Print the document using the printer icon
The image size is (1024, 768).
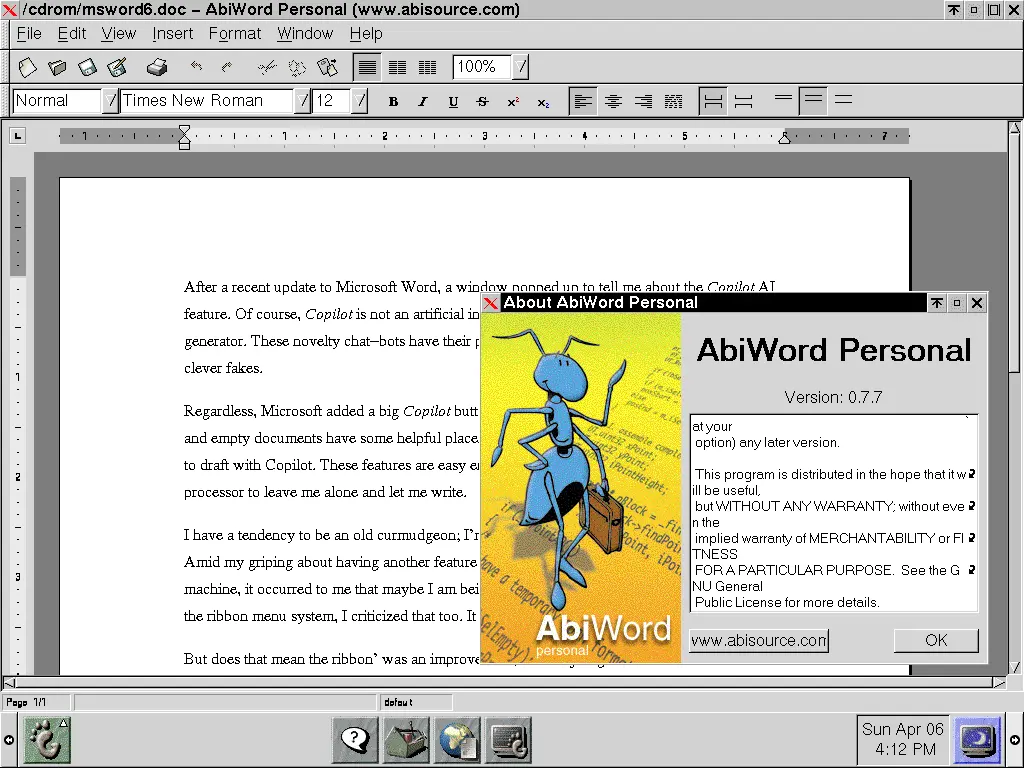(x=157, y=68)
